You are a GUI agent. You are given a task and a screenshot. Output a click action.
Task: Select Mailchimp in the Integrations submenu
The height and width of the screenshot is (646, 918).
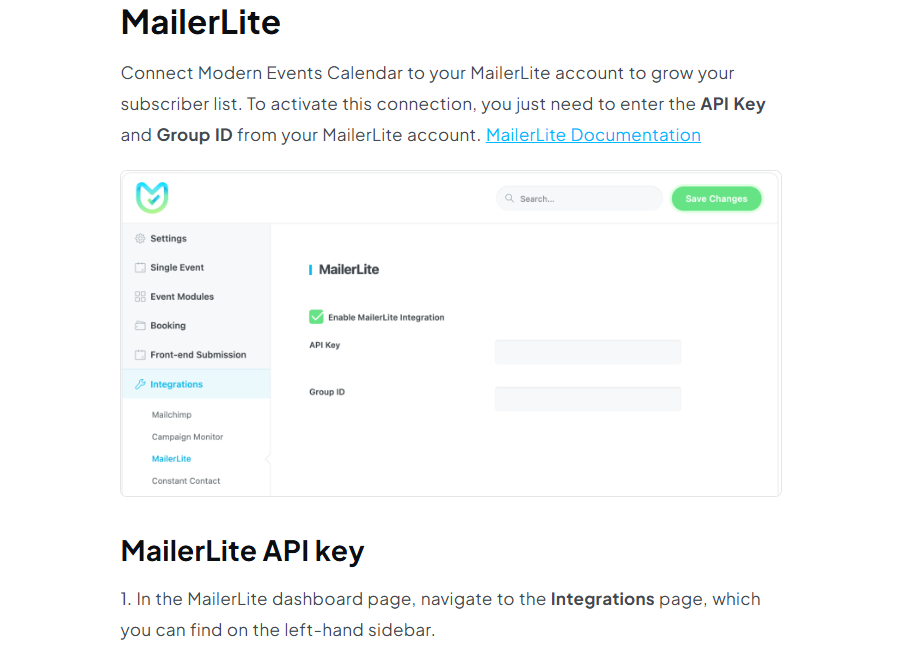[x=172, y=415]
